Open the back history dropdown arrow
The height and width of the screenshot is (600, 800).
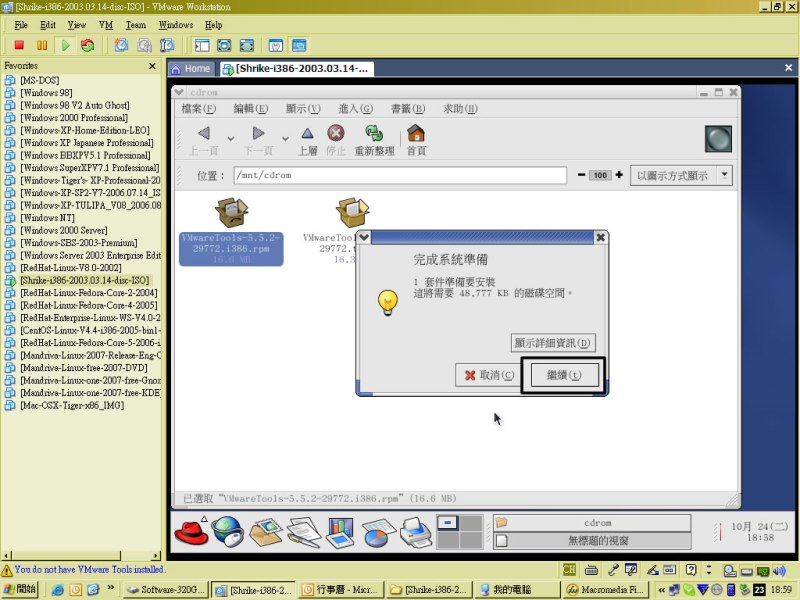[x=231, y=138]
